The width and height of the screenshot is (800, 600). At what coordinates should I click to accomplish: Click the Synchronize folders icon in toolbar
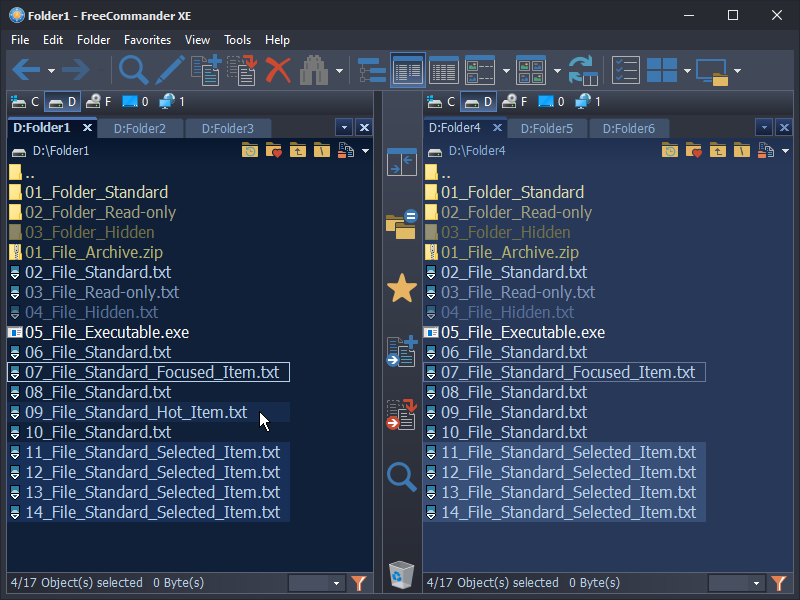tap(582, 70)
